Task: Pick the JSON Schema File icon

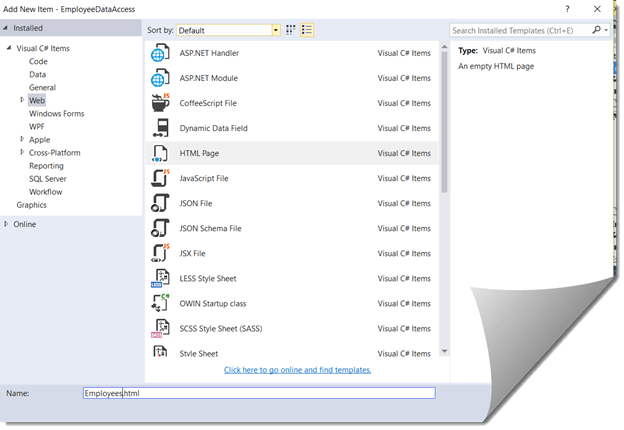Action: pos(160,228)
